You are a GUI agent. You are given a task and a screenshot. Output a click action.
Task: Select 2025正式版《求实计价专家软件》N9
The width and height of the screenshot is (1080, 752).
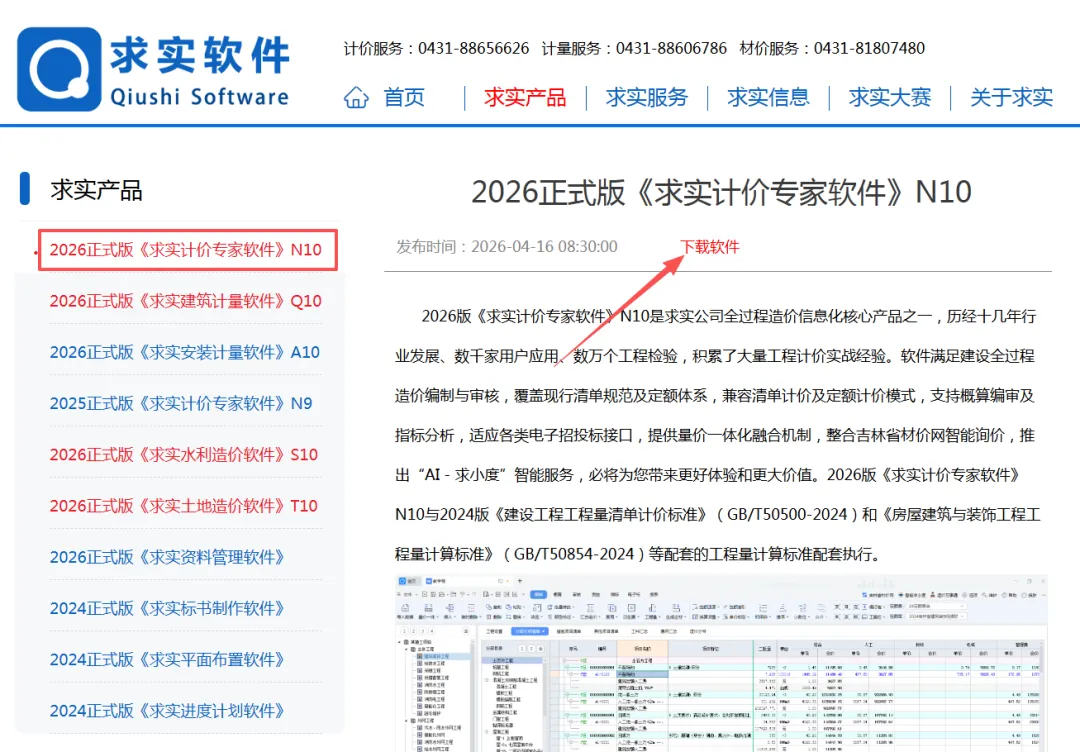[181, 403]
